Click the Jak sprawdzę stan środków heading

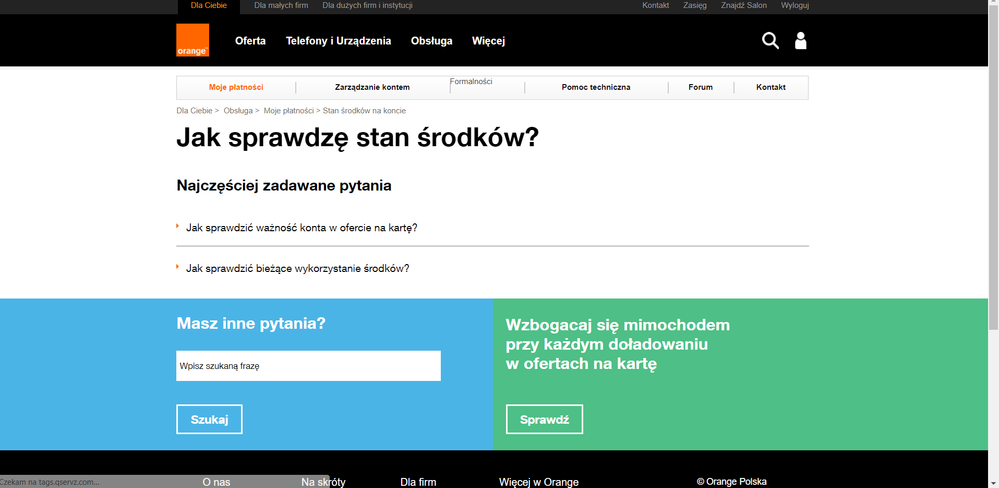357,139
